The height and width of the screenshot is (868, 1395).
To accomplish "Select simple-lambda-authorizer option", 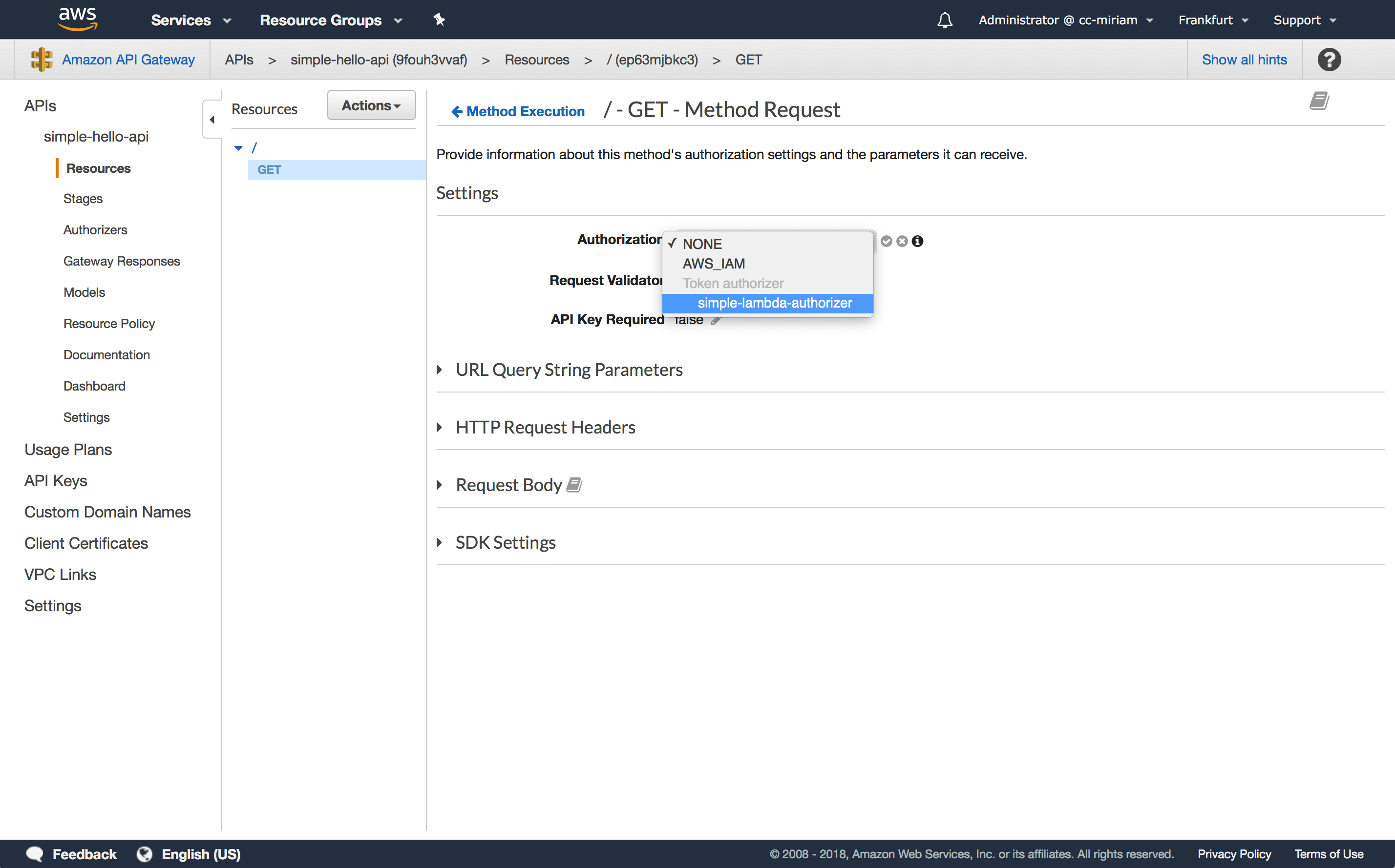I will (x=774, y=303).
